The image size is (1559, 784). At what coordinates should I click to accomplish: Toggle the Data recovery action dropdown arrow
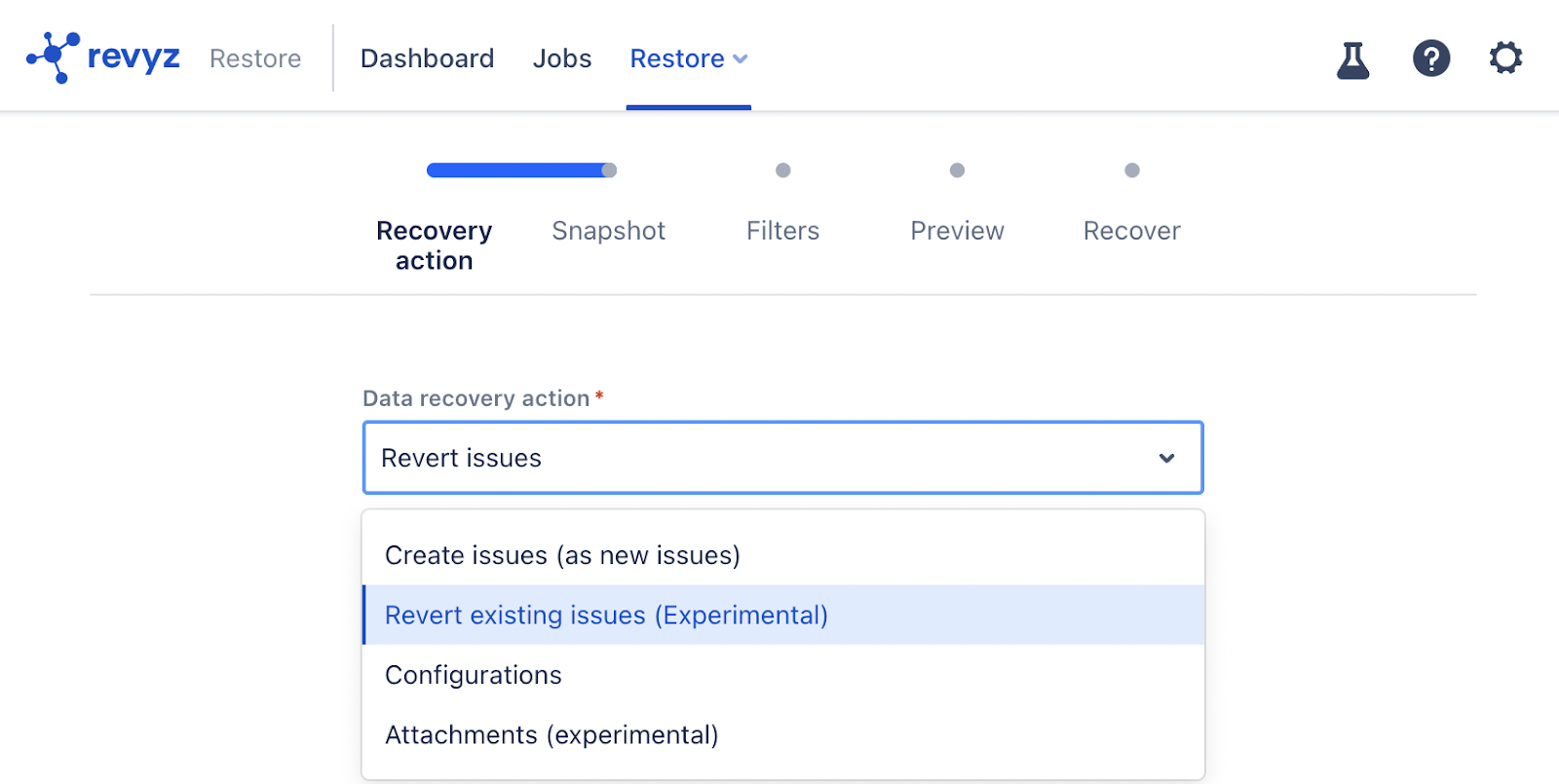coord(1166,458)
